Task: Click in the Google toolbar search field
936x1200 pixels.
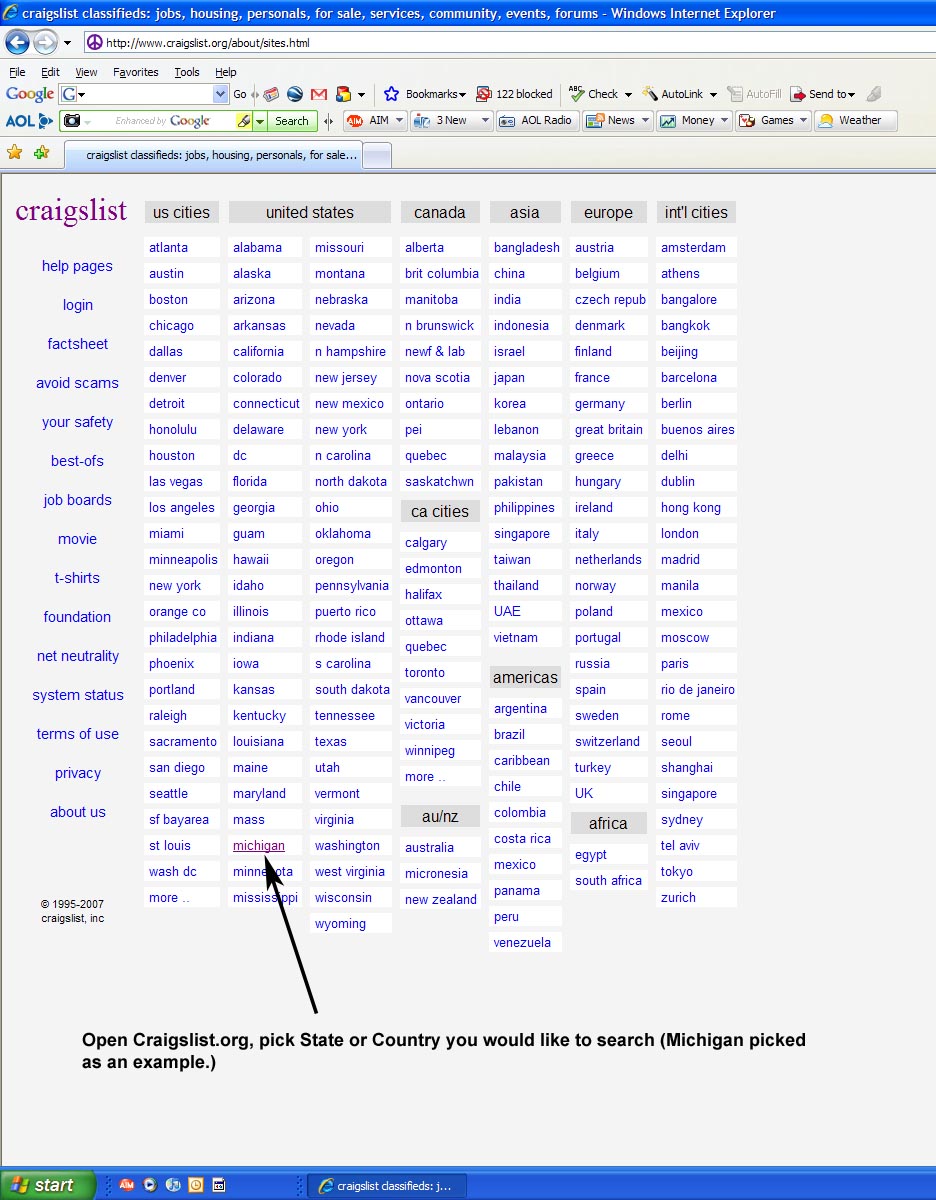Action: click(x=144, y=94)
